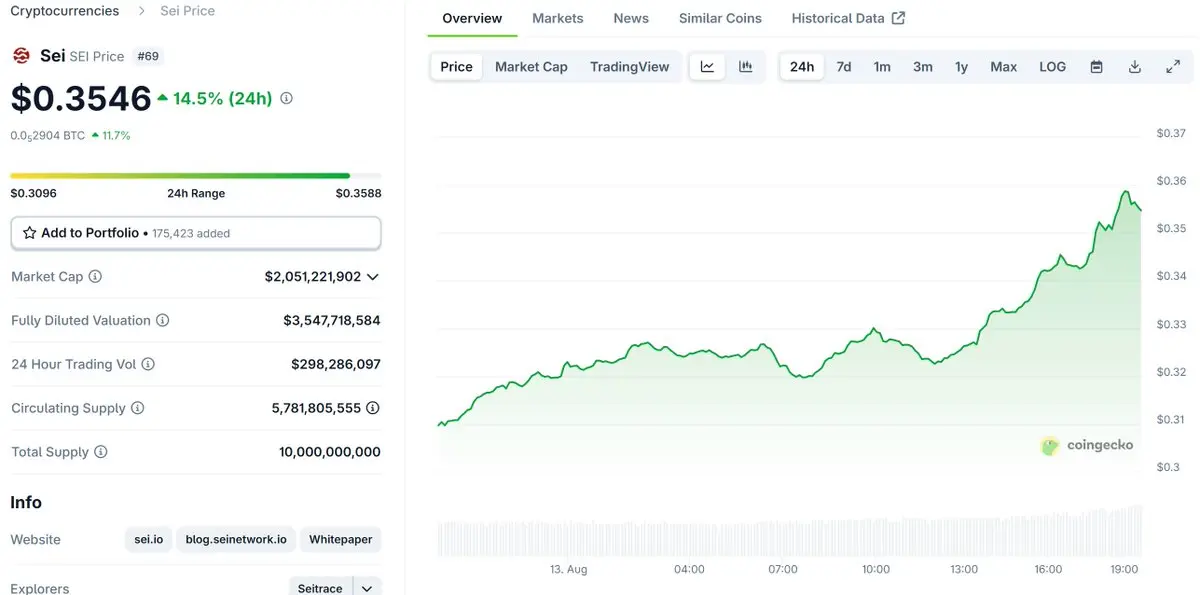The width and height of the screenshot is (1200, 595).
Task: Click the $0.3588 range high value
Action: pos(358,193)
